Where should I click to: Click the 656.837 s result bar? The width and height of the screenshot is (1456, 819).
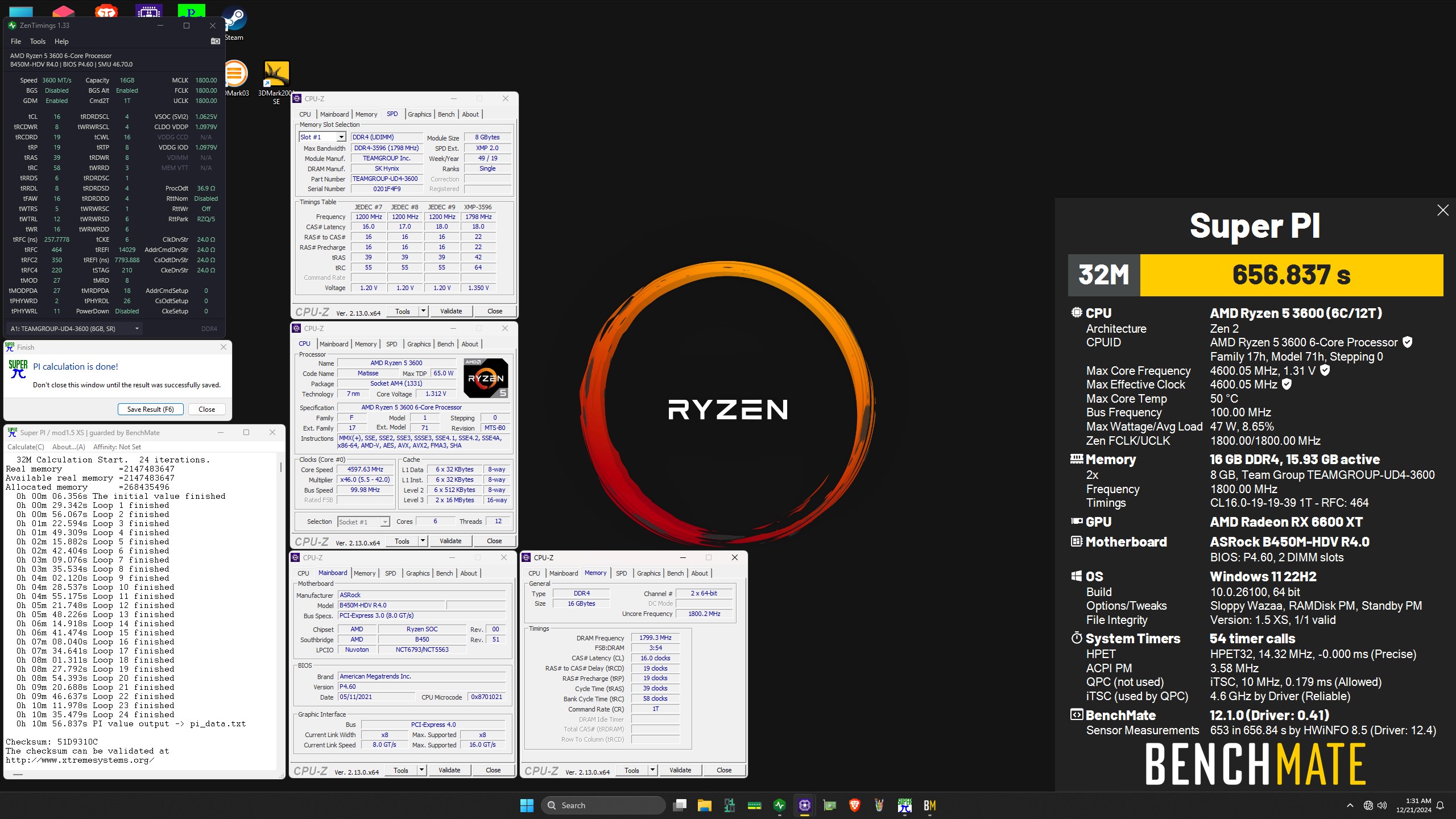pos(1291,275)
